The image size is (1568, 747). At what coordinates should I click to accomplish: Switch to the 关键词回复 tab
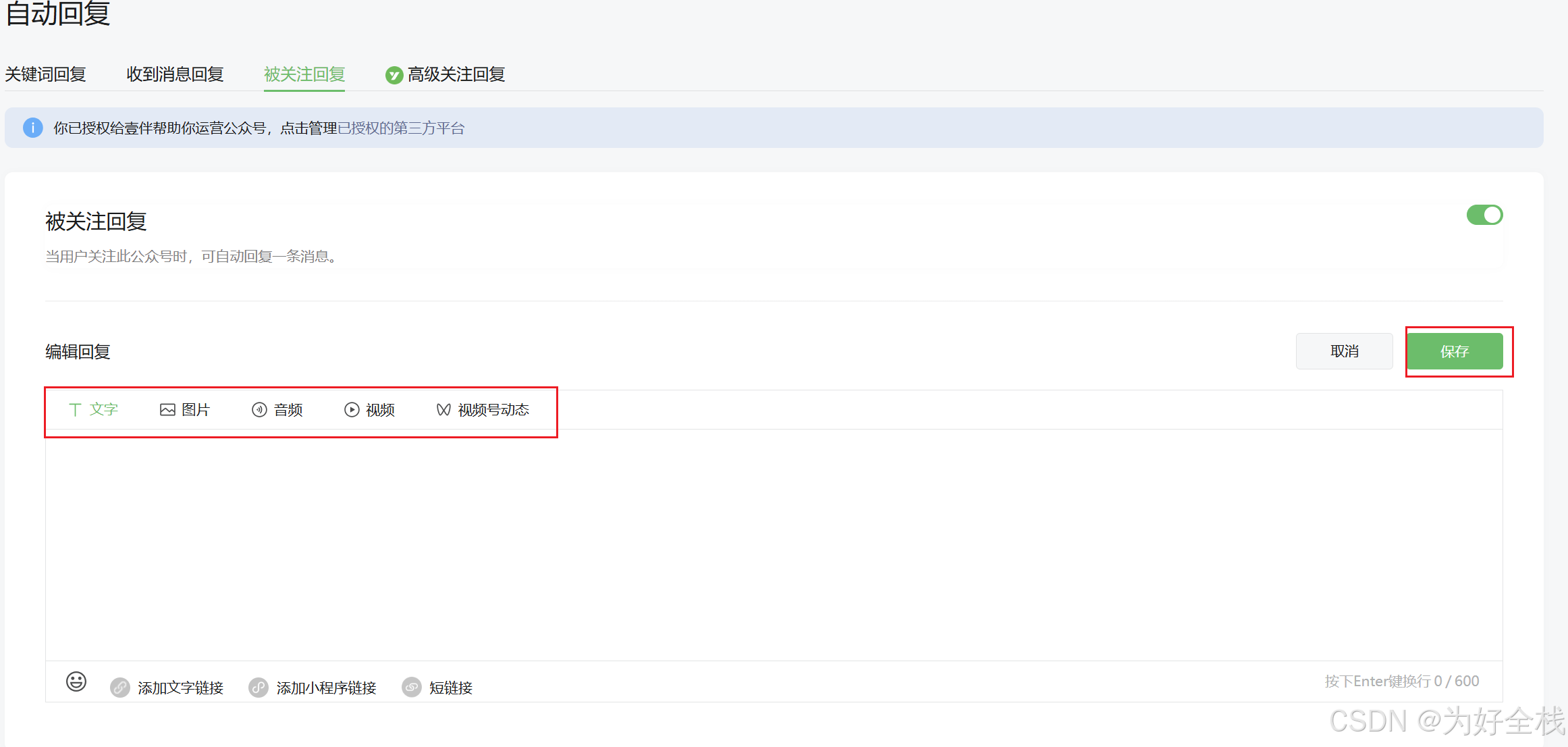(x=45, y=74)
